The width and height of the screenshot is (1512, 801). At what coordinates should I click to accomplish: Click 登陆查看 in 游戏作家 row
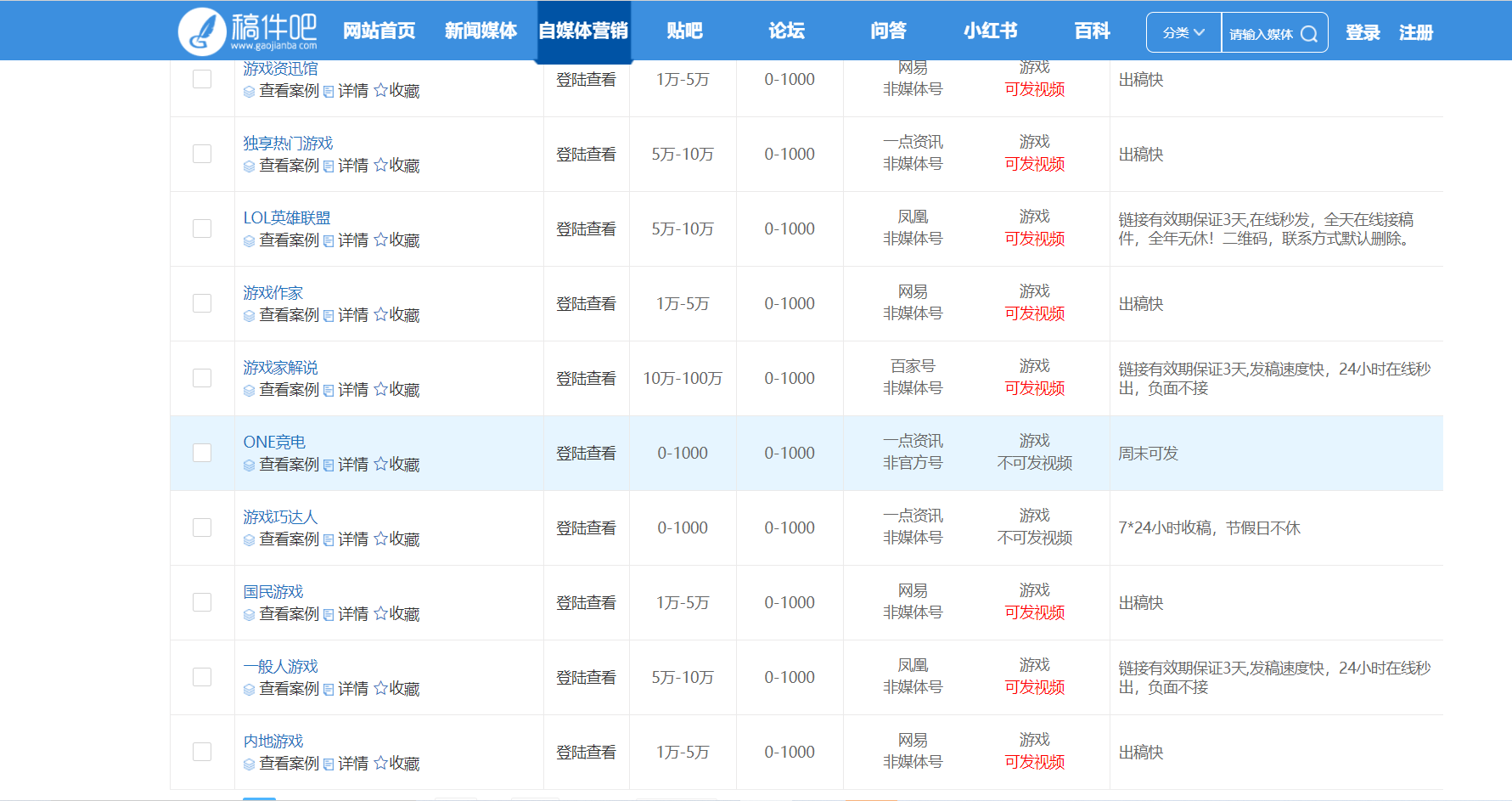586,304
